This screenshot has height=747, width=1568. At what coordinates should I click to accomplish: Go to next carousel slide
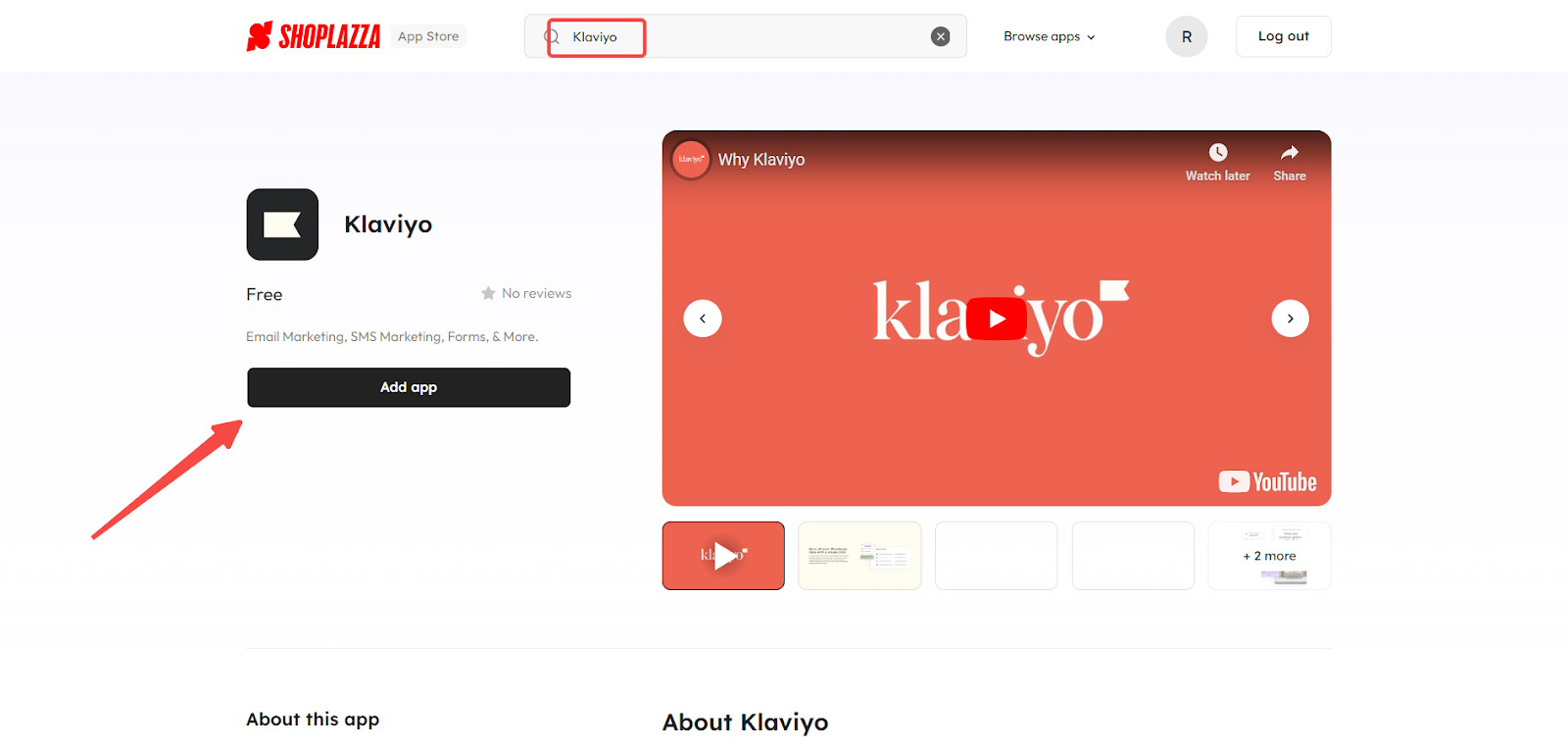pyautogui.click(x=1290, y=319)
